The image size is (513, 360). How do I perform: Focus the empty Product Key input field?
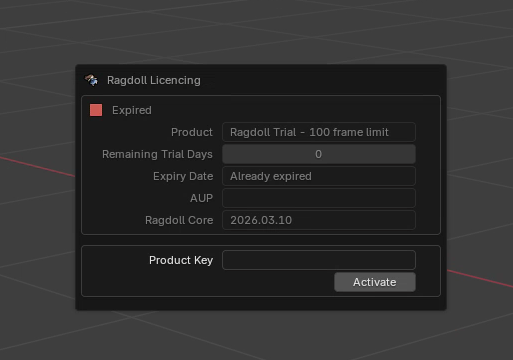(319, 260)
